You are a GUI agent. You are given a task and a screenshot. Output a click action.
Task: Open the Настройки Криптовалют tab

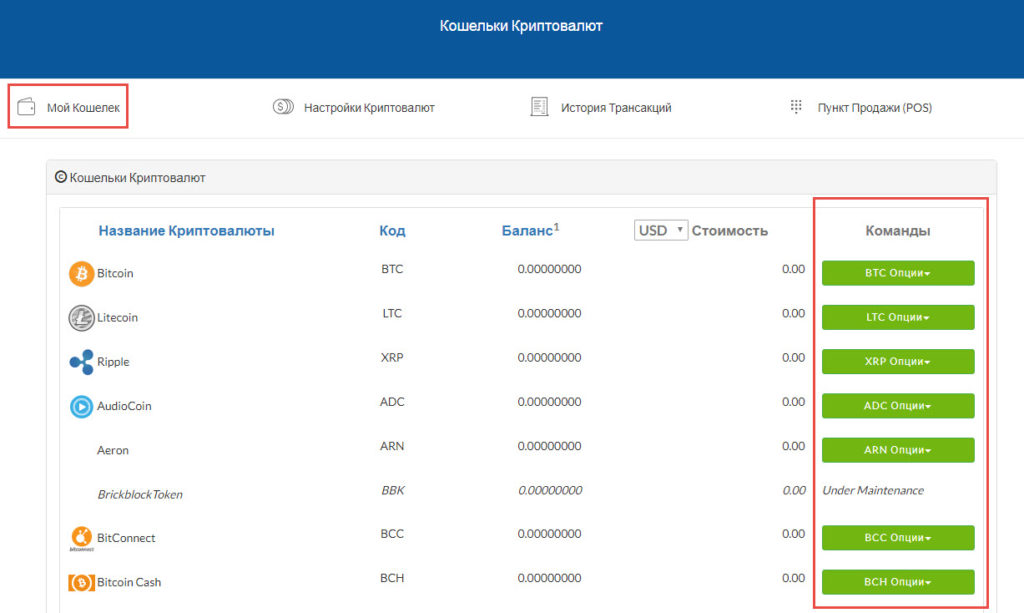coord(354,107)
